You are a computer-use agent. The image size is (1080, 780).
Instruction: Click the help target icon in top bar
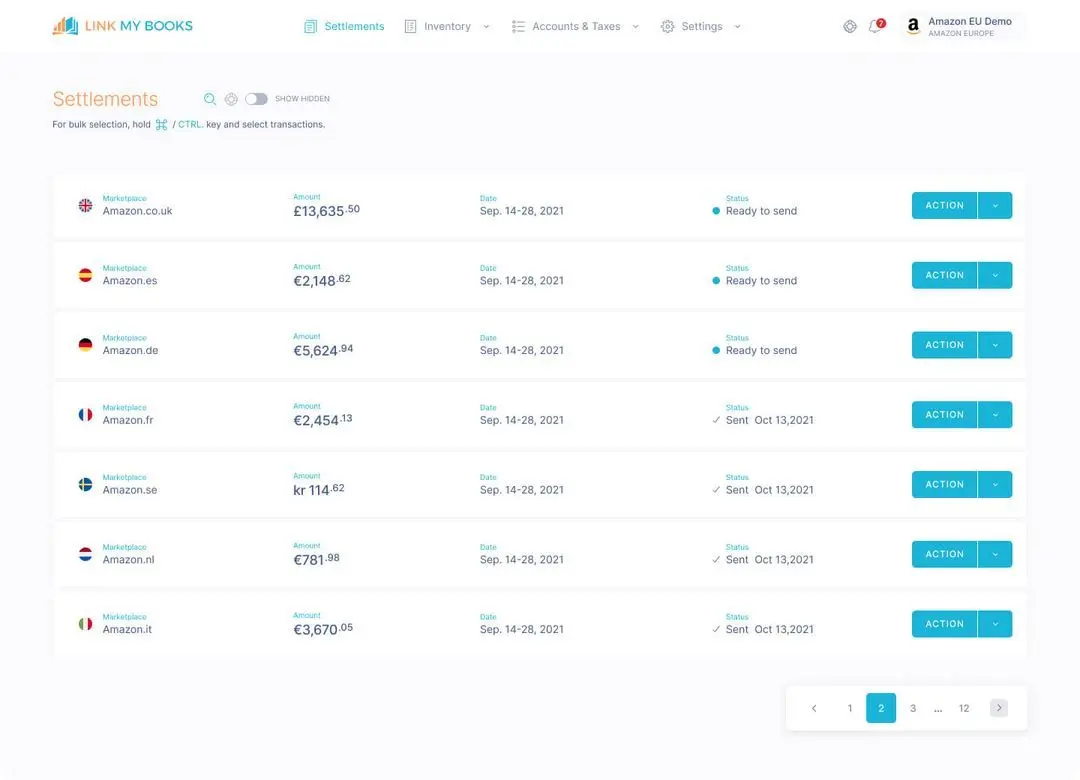point(849,25)
